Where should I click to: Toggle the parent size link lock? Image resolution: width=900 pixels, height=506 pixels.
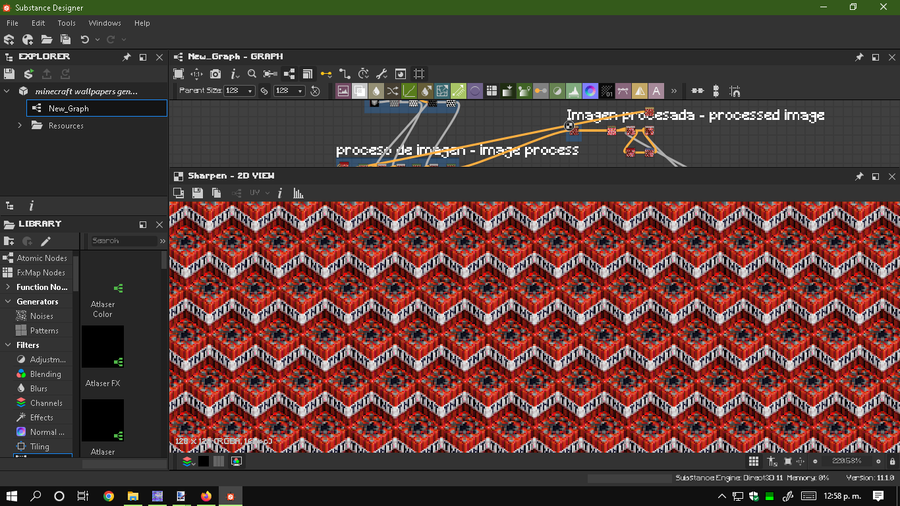[x=264, y=91]
